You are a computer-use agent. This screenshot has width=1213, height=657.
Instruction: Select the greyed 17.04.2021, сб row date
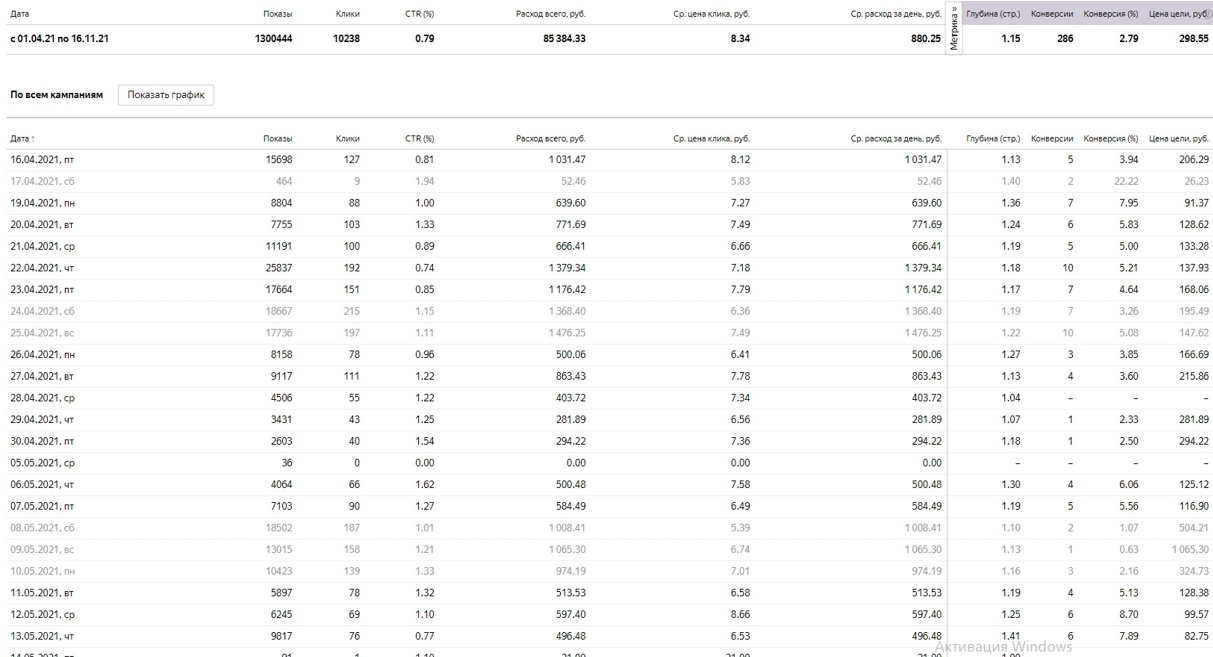coord(42,182)
